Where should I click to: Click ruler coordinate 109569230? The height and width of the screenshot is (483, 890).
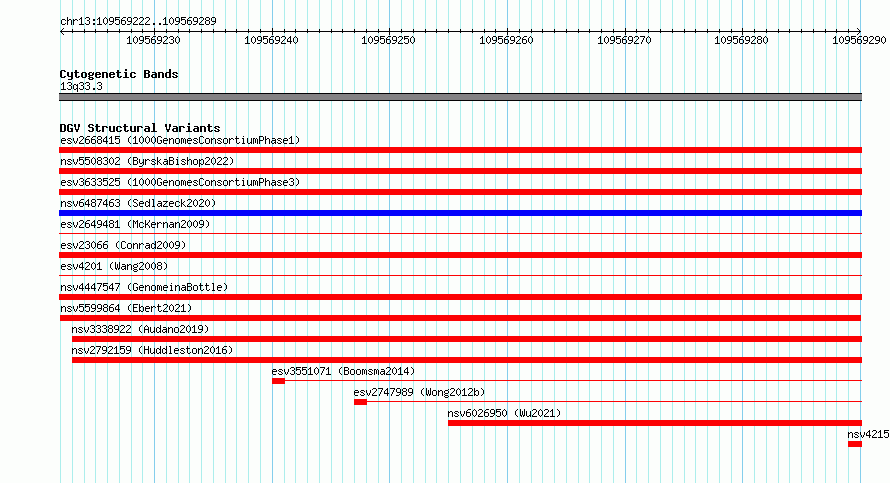(153, 40)
